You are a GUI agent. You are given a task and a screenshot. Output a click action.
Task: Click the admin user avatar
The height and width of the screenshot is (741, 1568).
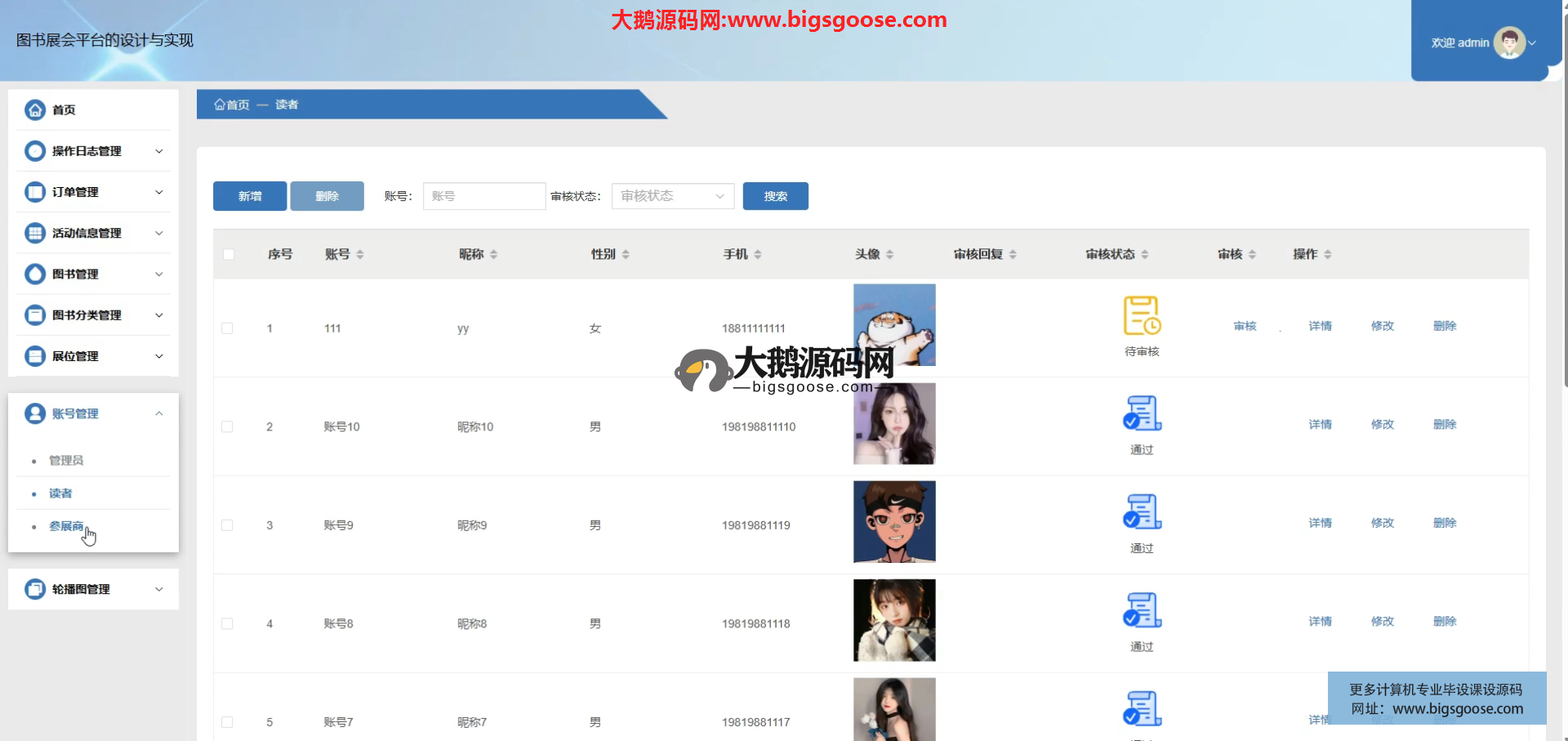(1508, 42)
